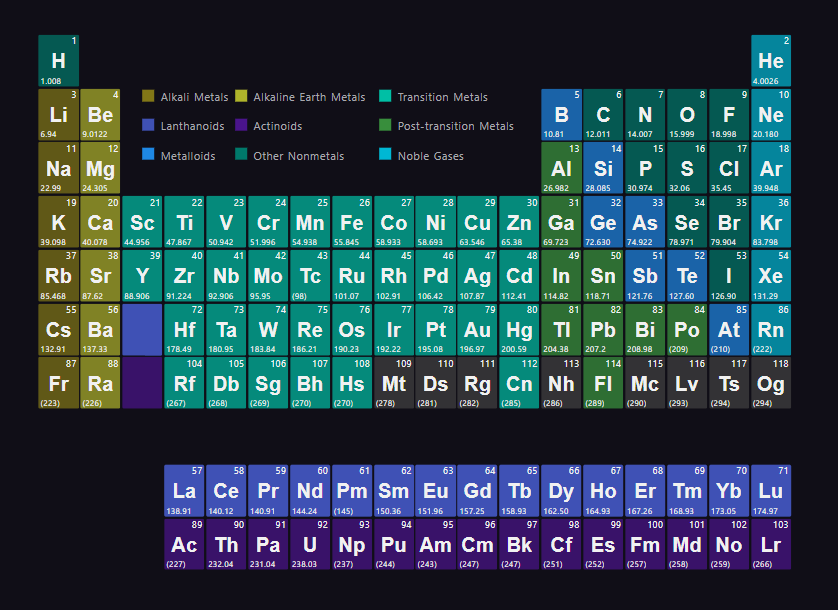Click the Fluorine (F) tile
This screenshot has width=838, height=610.
coord(729,114)
